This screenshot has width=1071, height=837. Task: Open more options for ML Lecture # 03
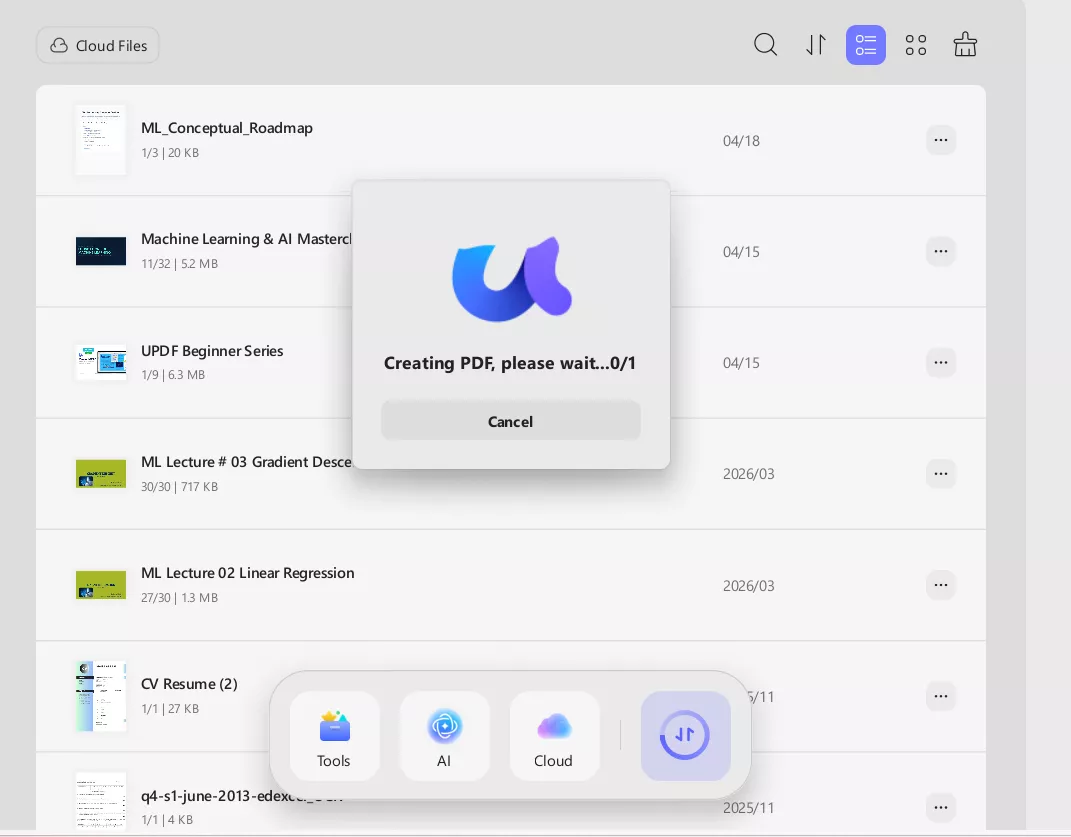click(x=941, y=474)
